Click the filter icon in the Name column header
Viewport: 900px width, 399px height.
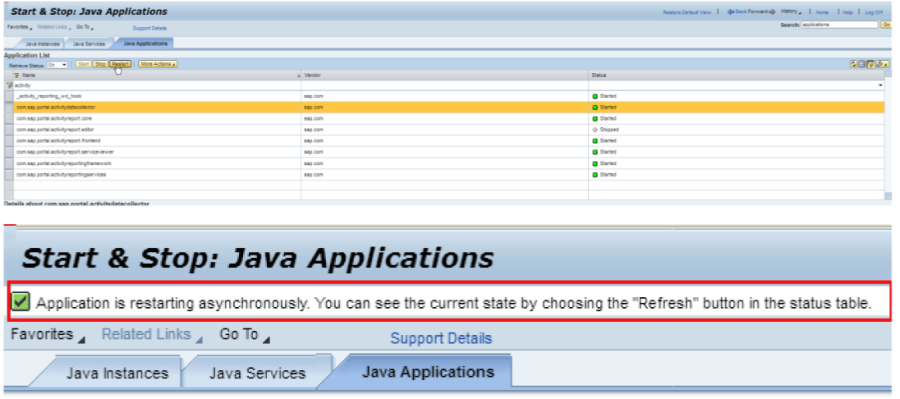[17, 75]
